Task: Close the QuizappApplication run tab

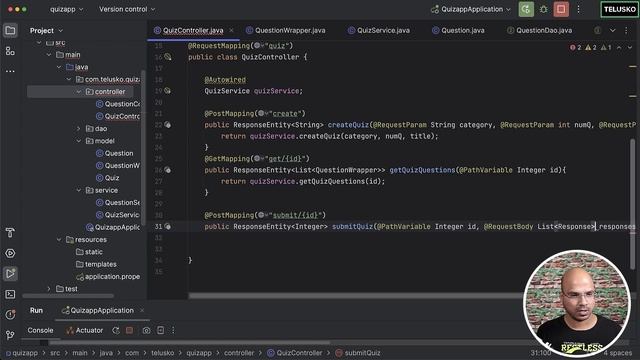Action: pos(142,311)
